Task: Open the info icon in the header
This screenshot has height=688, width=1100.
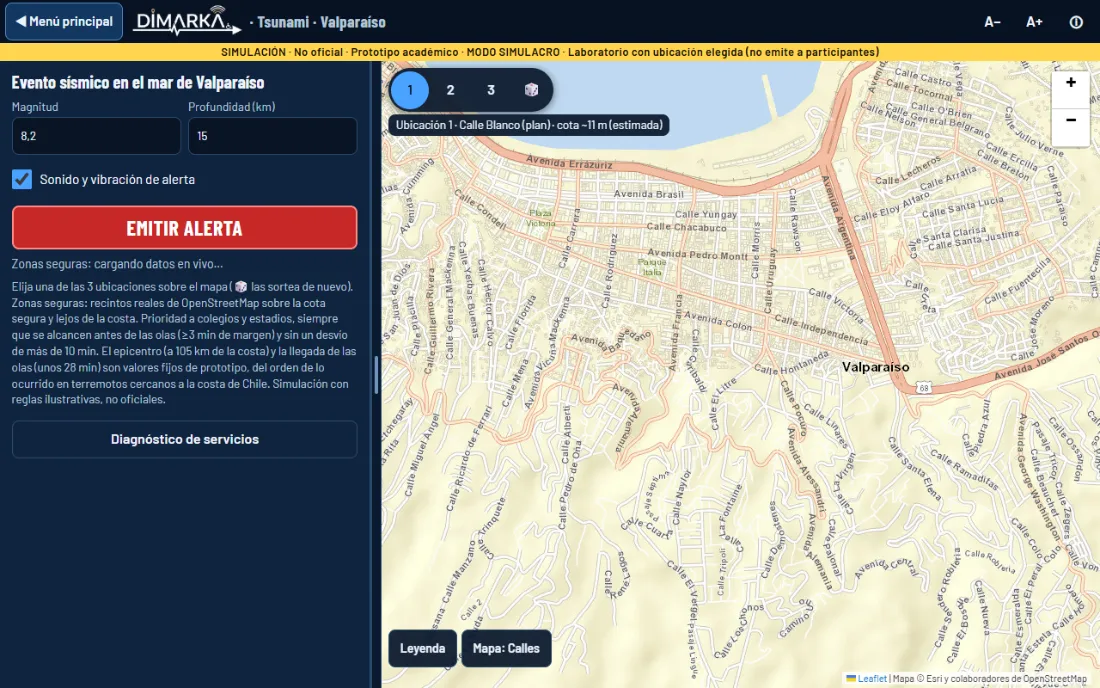Action: pyautogui.click(x=1075, y=22)
